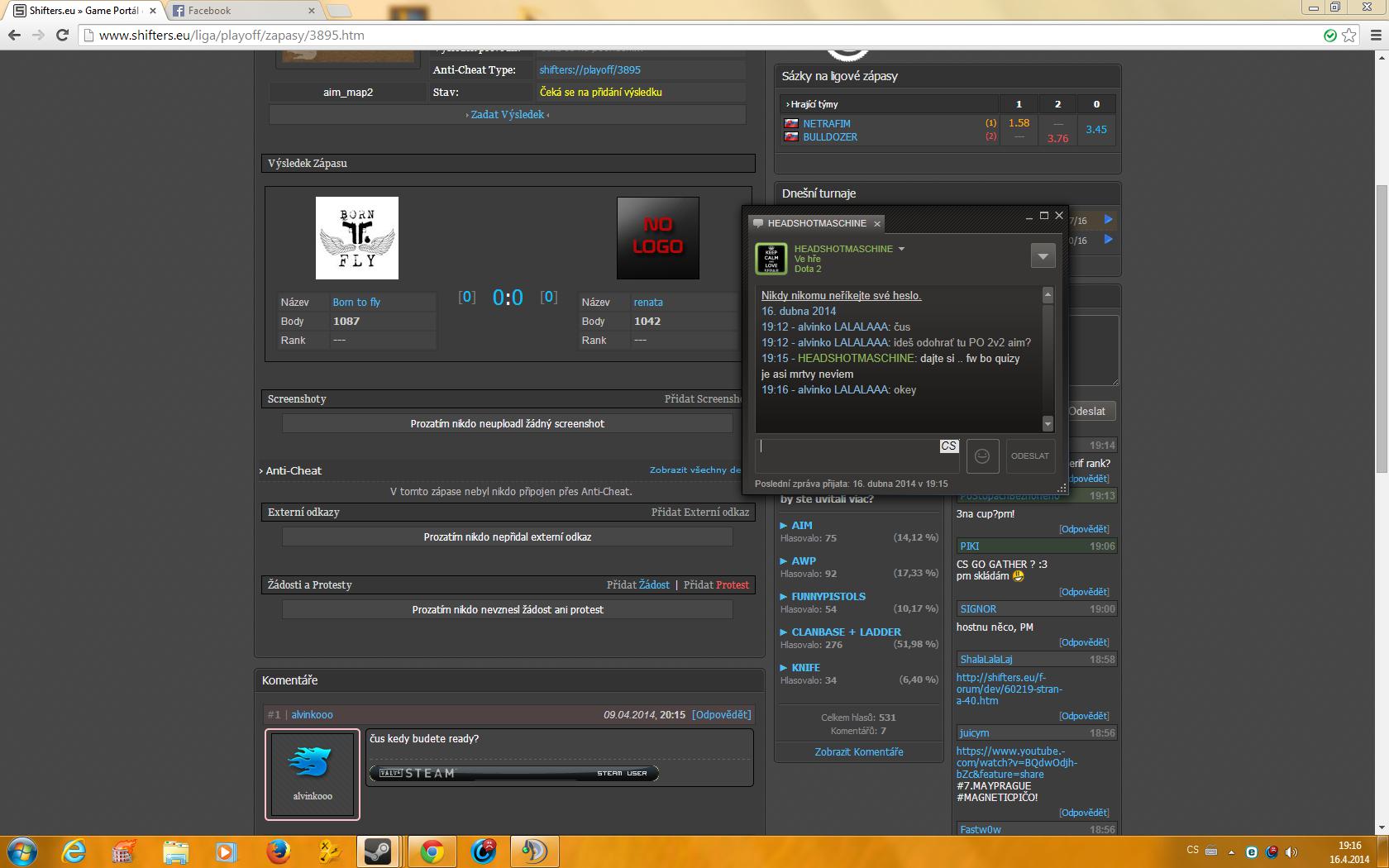Bookmark this page with the star icon
Viewport: 1389px width, 868px height.
(x=1349, y=36)
